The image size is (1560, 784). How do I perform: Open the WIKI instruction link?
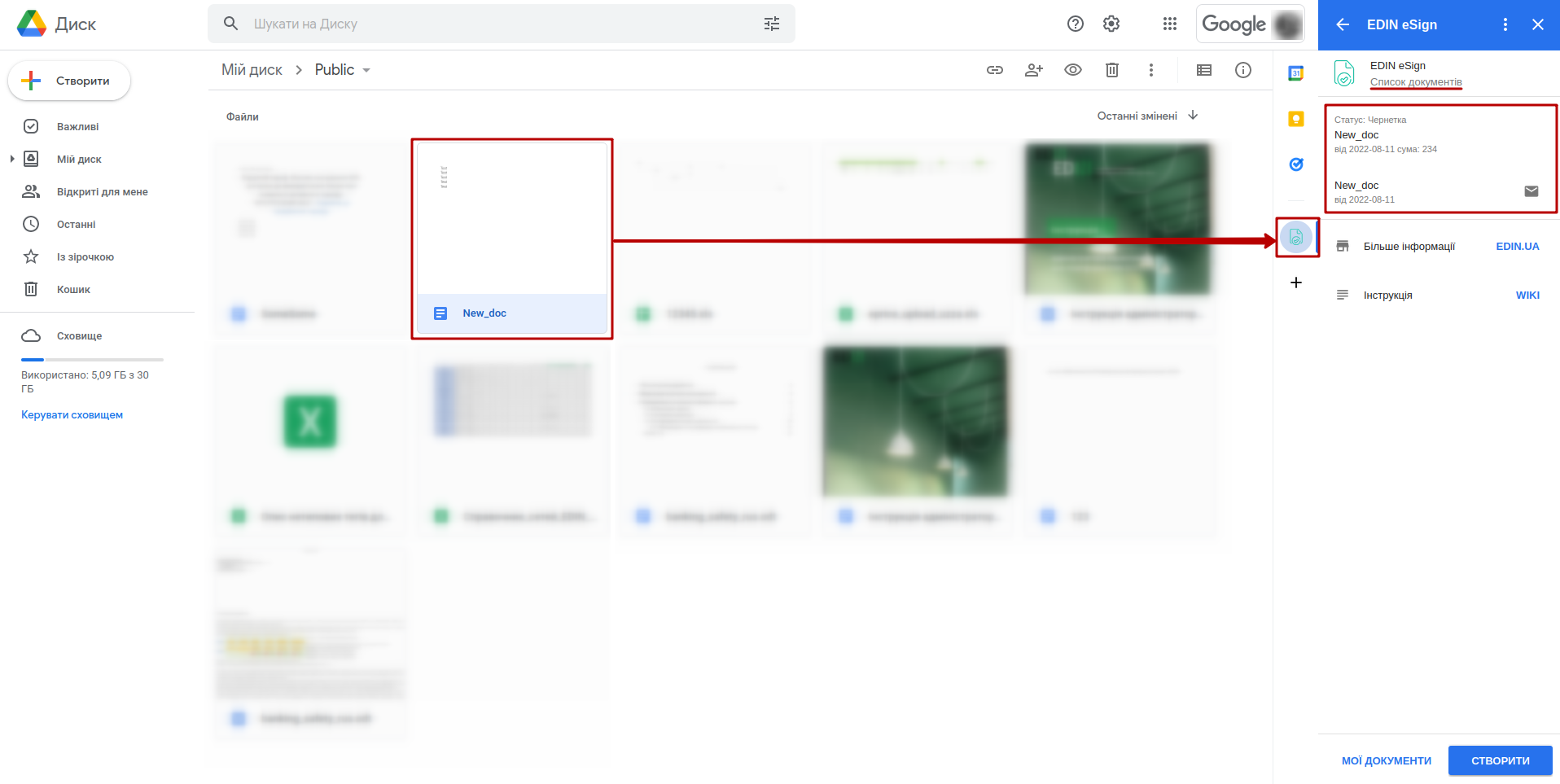point(1527,295)
